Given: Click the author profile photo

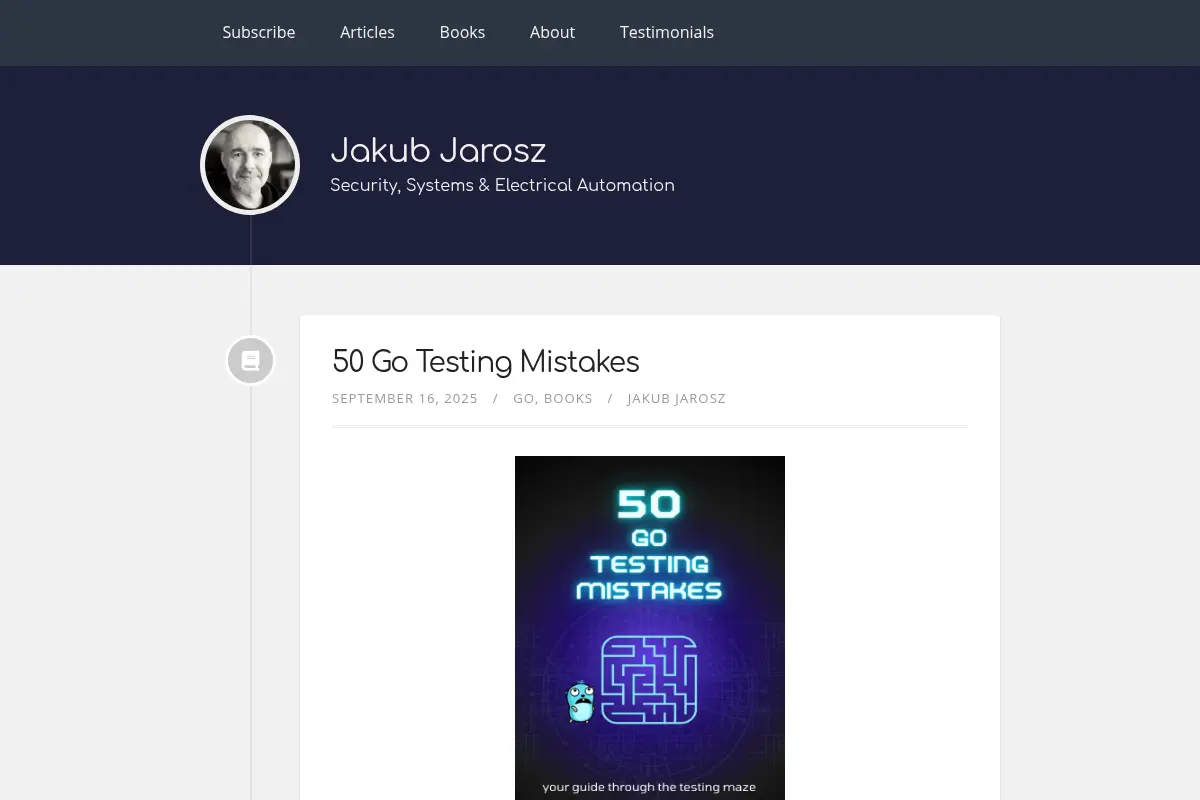Looking at the screenshot, I should [250, 165].
